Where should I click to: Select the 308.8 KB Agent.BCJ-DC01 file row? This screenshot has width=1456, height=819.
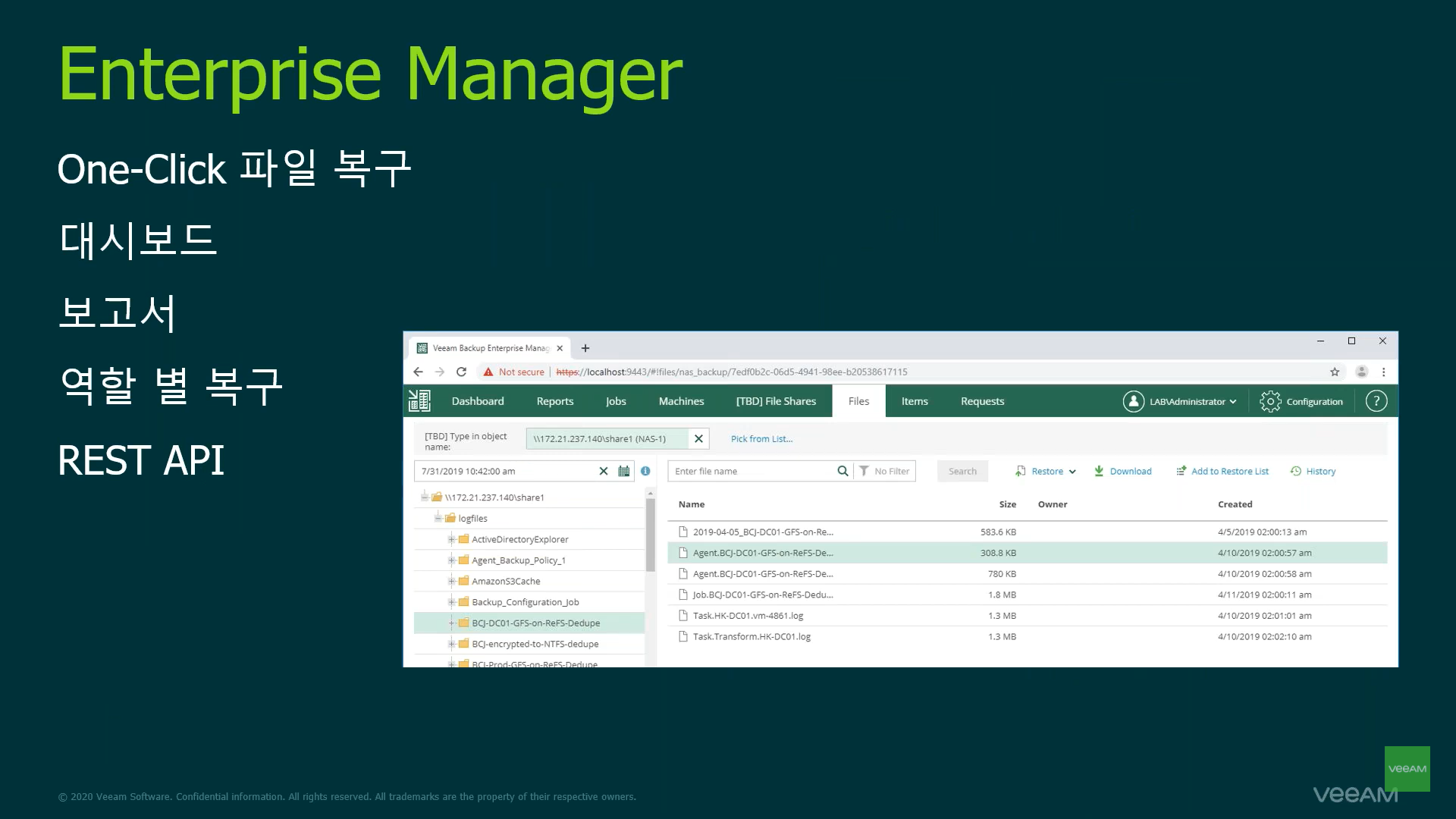(1027, 553)
